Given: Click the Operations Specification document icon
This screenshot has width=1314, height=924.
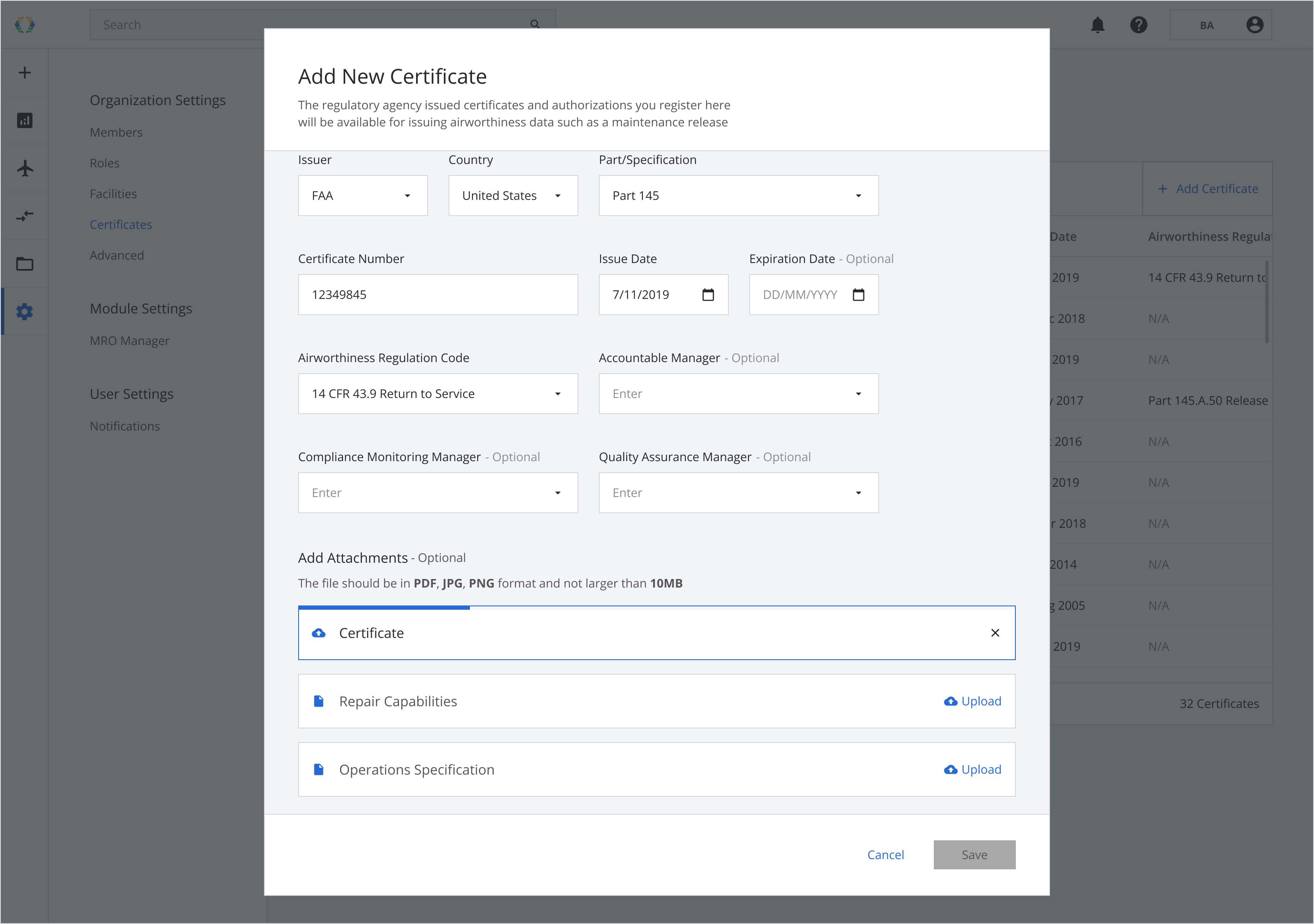Looking at the screenshot, I should (x=319, y=769).
